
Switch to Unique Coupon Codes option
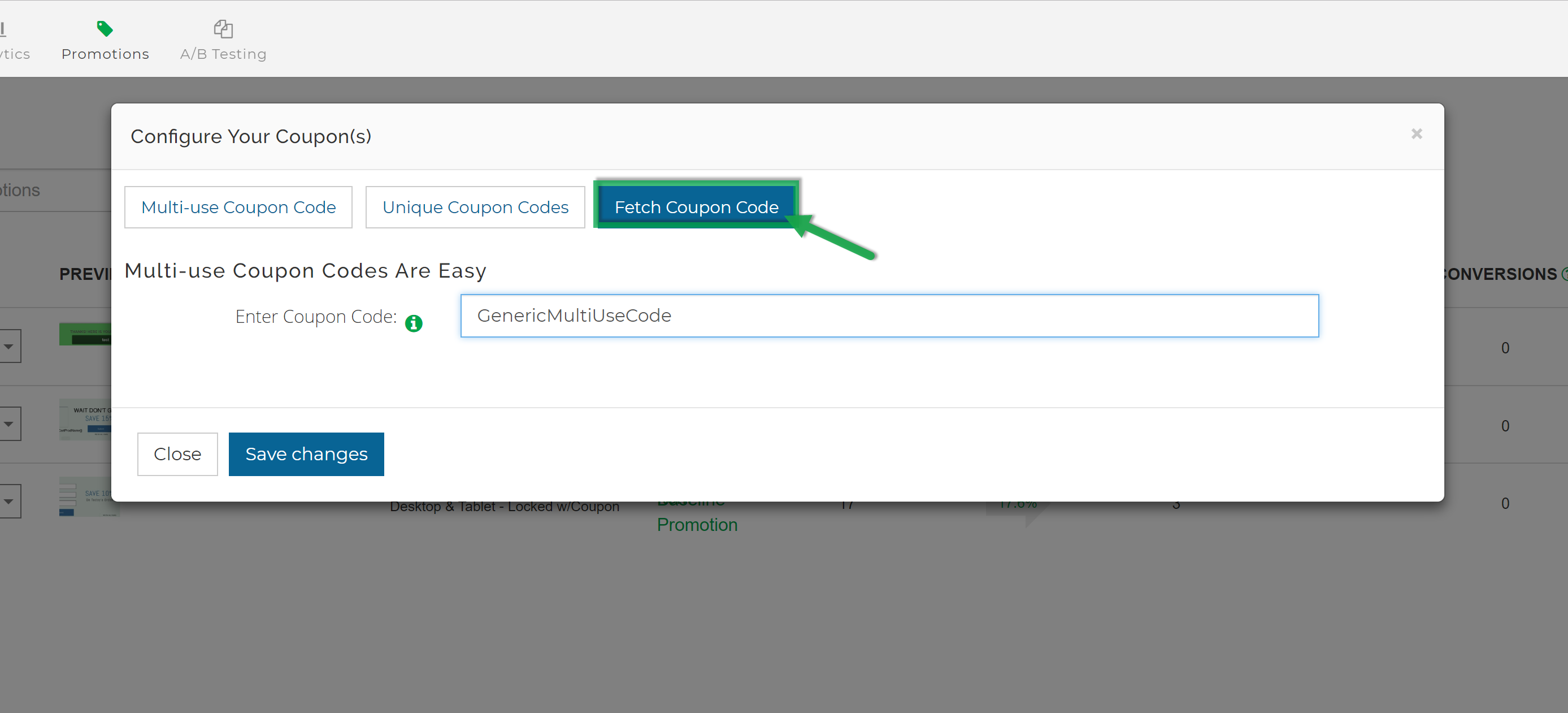pos(475,208)
